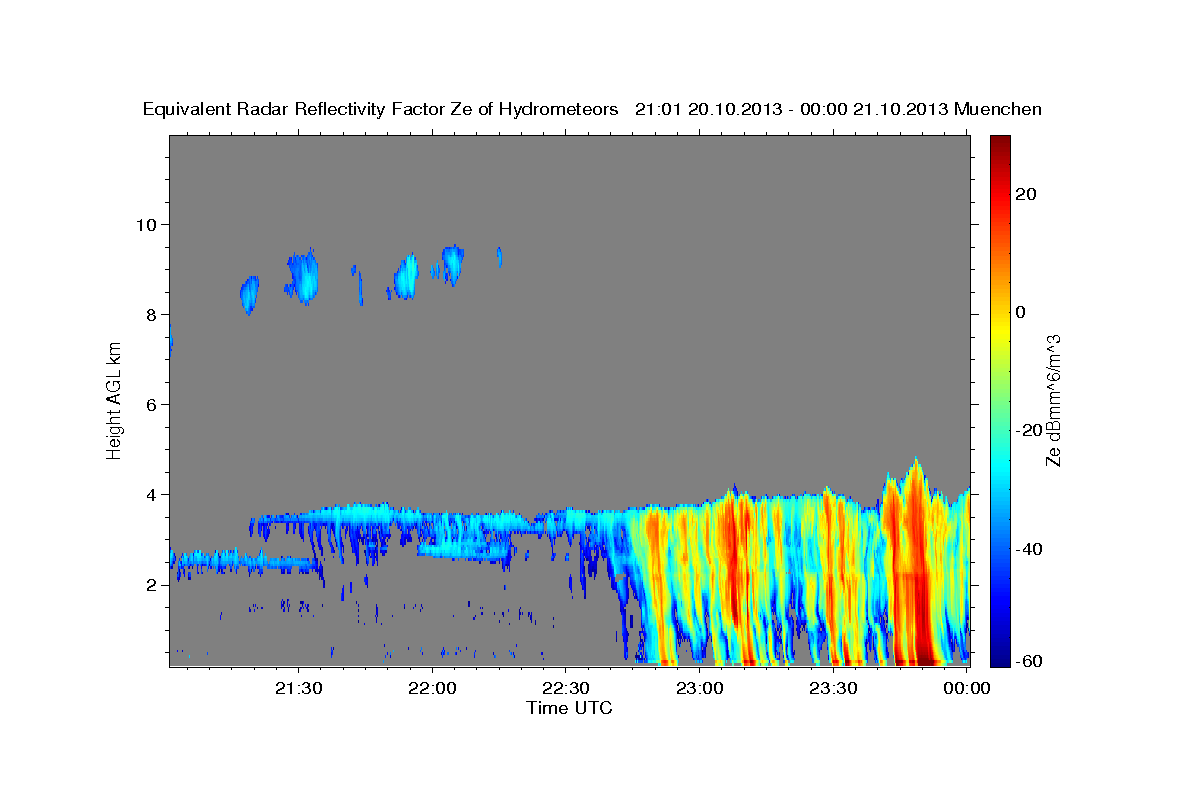The height and width of the screenshot is (800, 1200).
Task: Click the 'Muenchen' word in the title
Action: tap(998, 109)
